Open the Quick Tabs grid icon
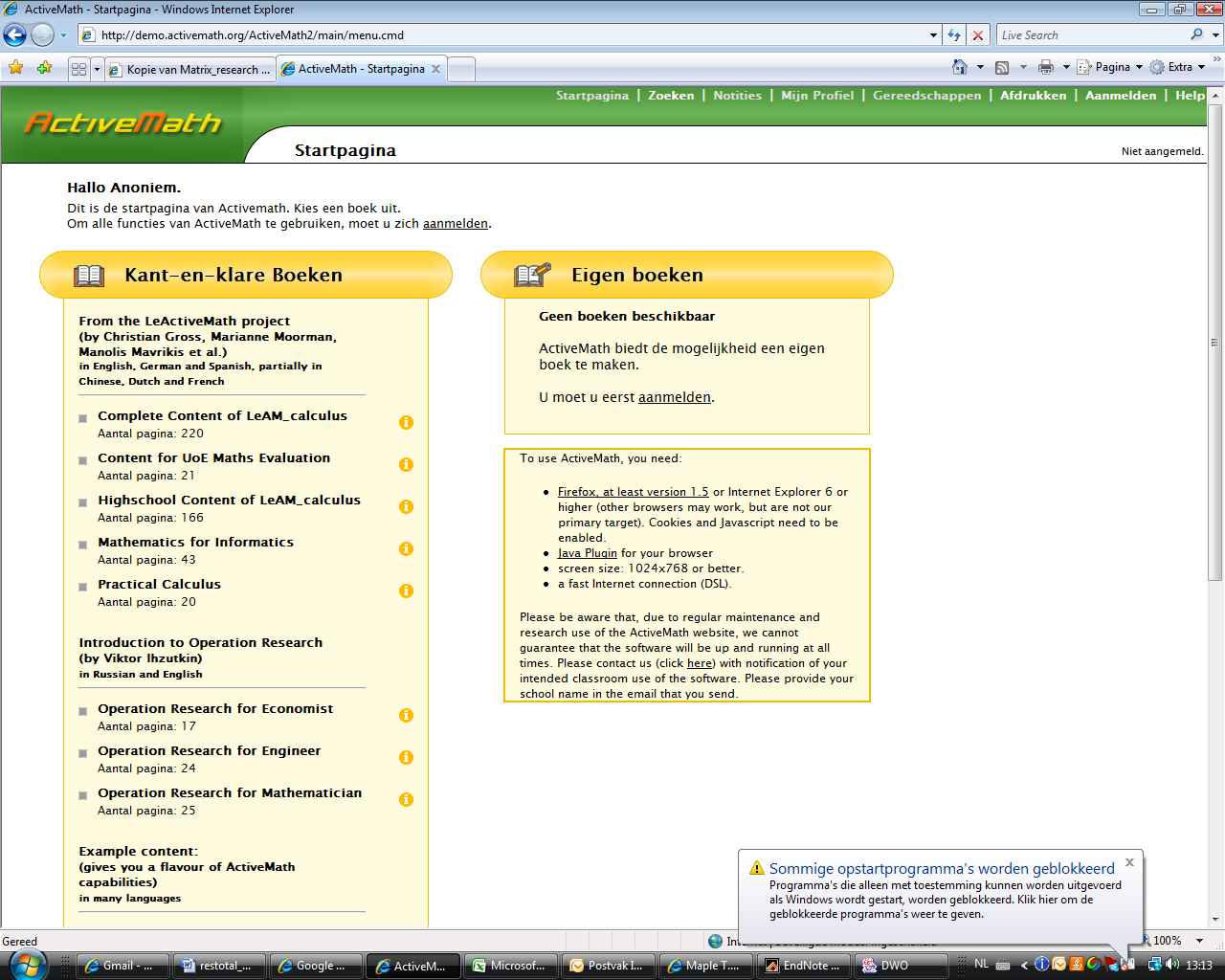Screen dimensions: 1225x980 pos(79,69)
